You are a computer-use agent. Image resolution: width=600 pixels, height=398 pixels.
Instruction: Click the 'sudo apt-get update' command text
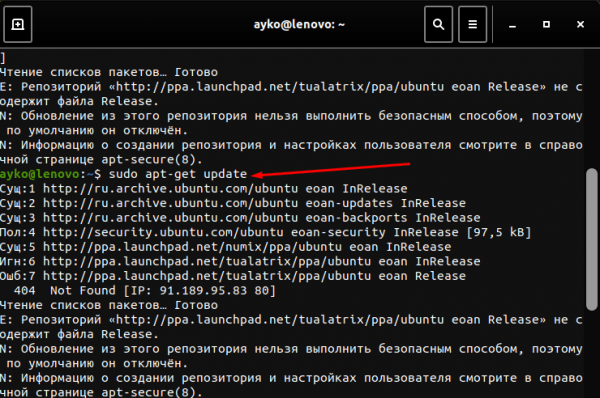point(178,174)
